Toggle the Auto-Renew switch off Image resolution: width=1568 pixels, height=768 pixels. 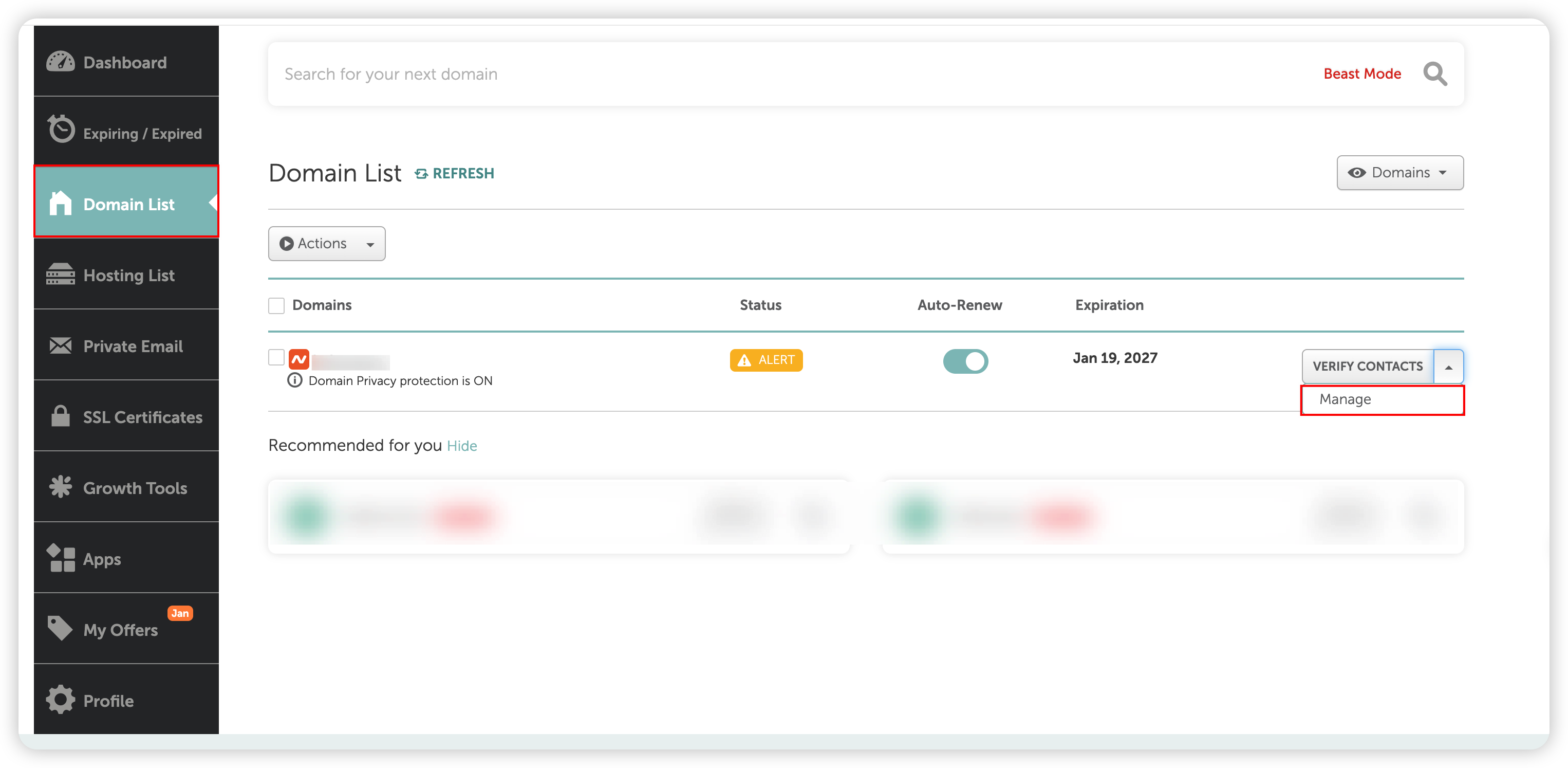click(965, 361)
